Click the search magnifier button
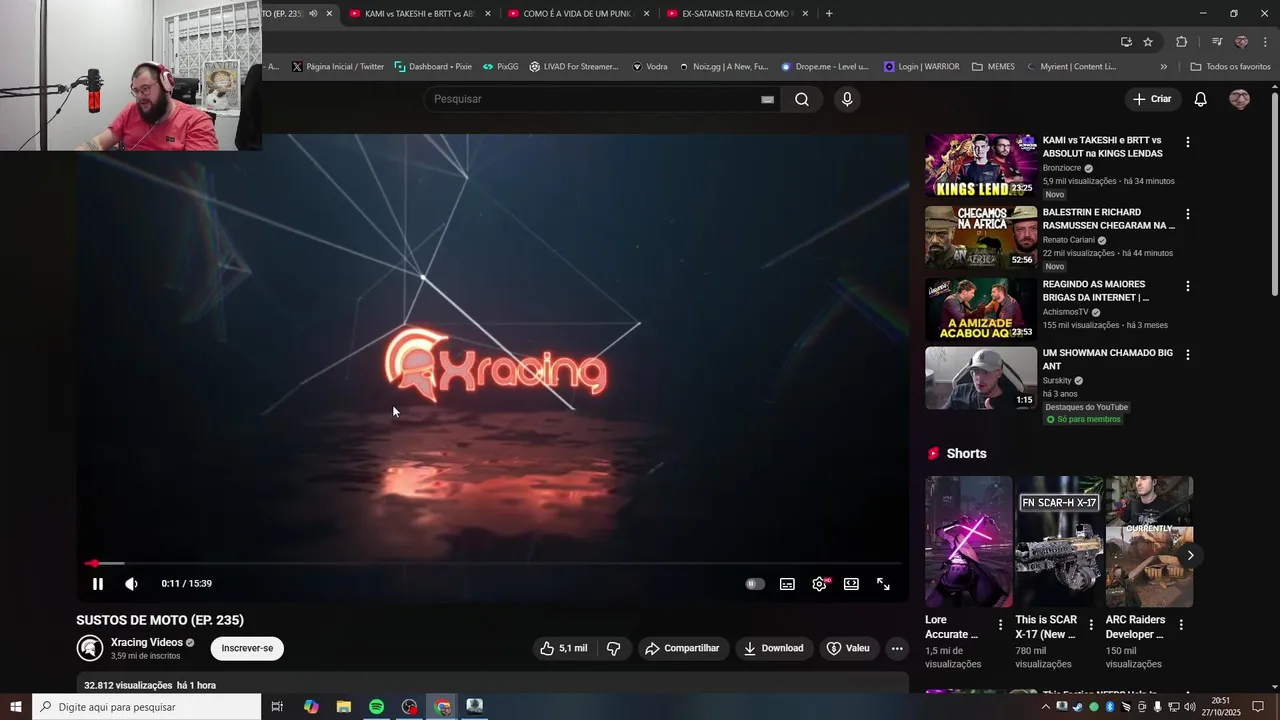Screen dimensions: 1280x720 pyautogui.click(x=802, y=99)
